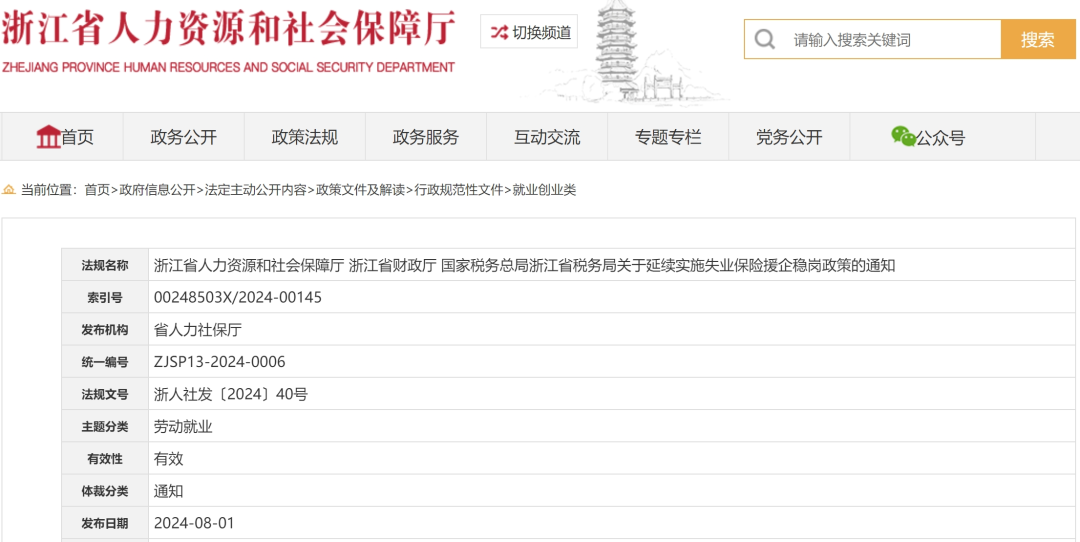Navigate to 法定主动公开内容 breadcrumb
Viewport: 1080px width, 542px height.
[256, 190]
